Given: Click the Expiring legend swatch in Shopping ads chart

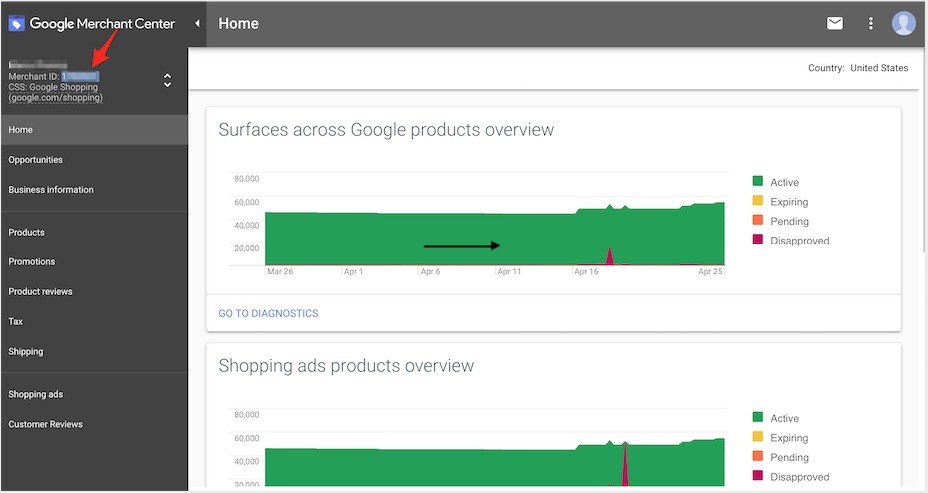Looking at the screenshot, I should [758, 437].
